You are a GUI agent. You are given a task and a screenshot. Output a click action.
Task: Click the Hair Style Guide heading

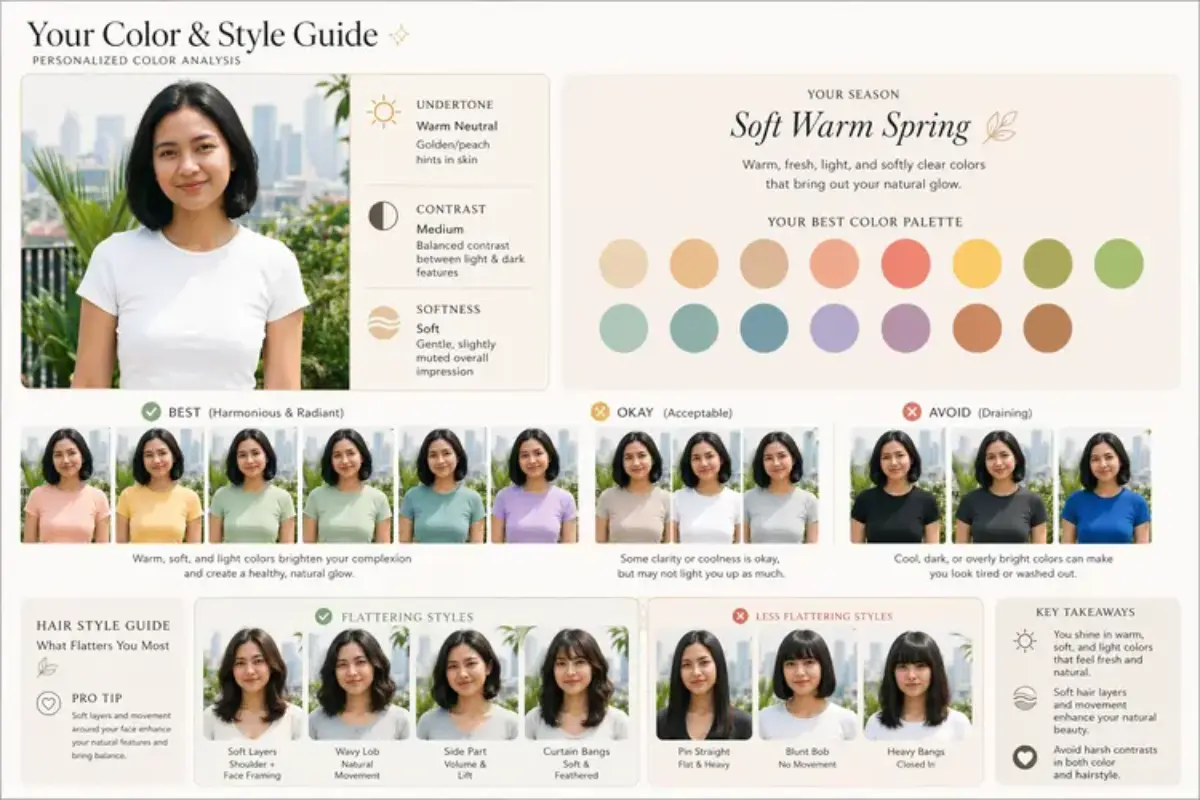103,626
